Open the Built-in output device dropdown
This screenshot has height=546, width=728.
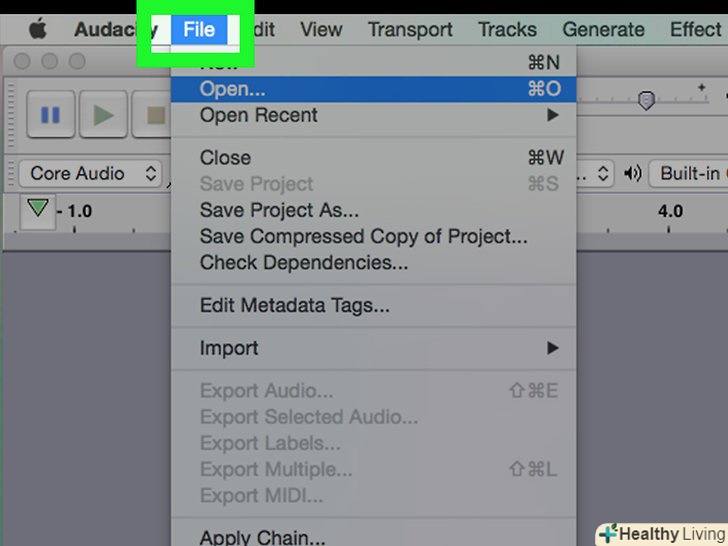pyautogui.click(x=689, y=174)
